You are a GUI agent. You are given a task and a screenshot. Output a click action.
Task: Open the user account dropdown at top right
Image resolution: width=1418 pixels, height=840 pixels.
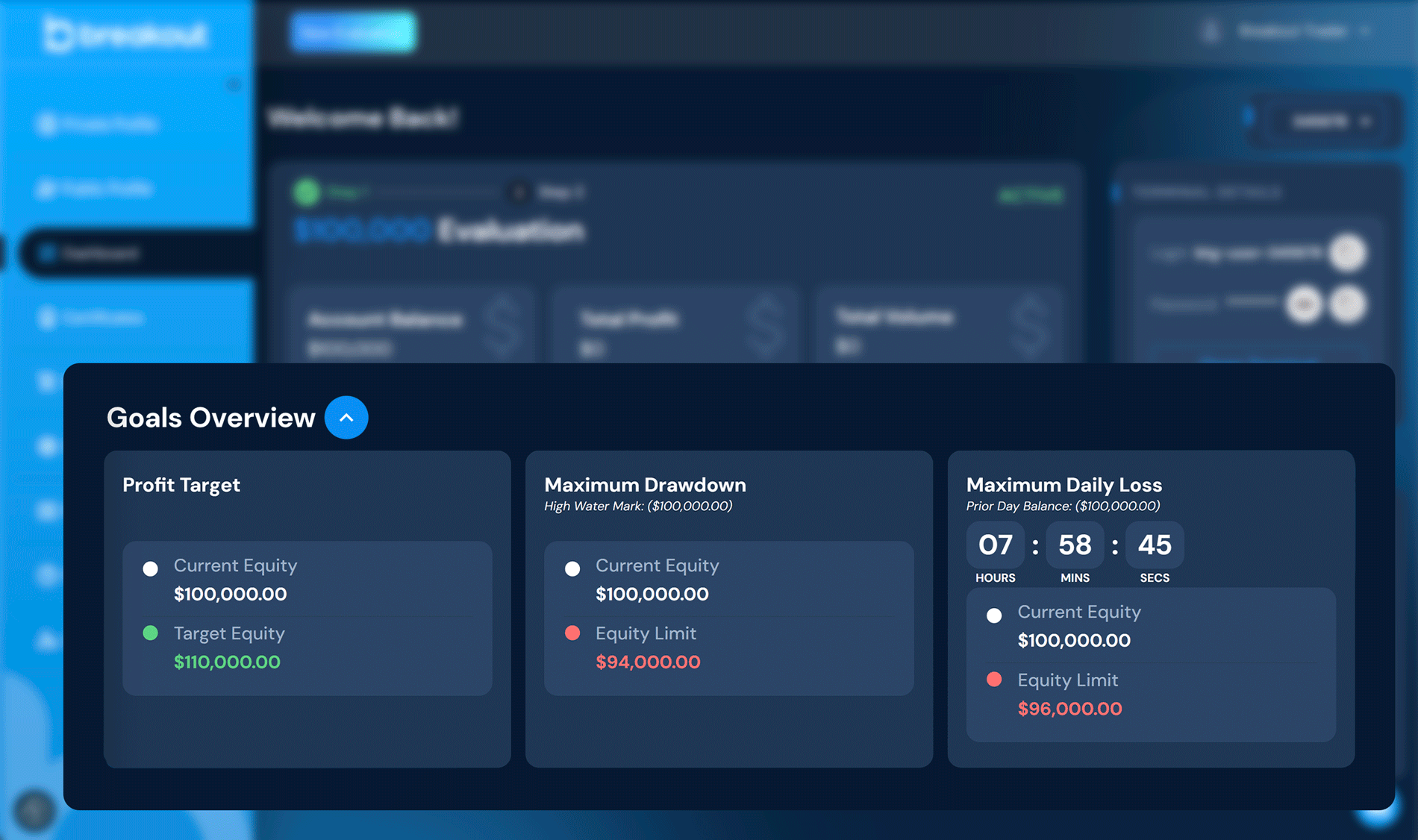[x=1302, y=31]
